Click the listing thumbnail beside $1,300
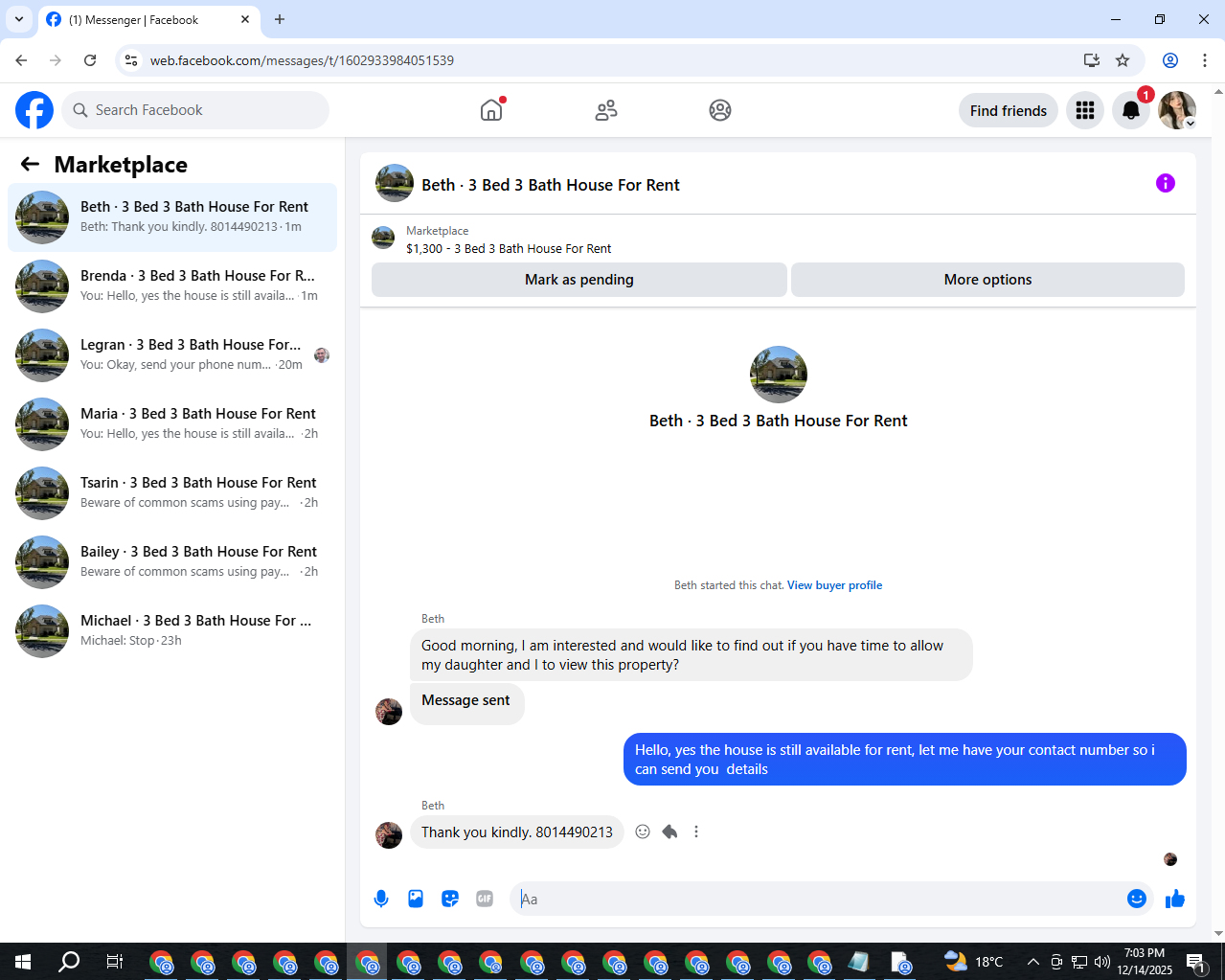This screenshot has width=1225, height=980. tap(383, 239)
